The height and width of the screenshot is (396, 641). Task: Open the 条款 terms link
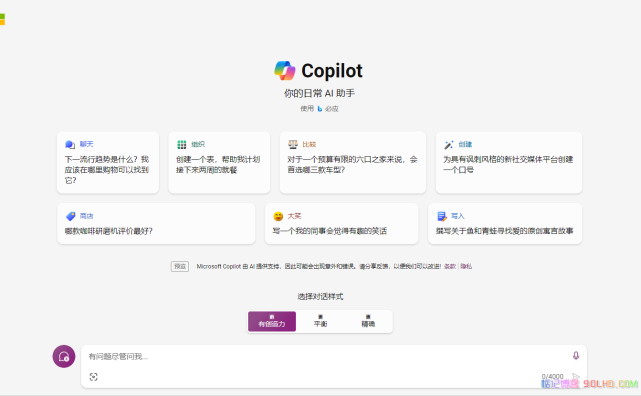[450, 266]
